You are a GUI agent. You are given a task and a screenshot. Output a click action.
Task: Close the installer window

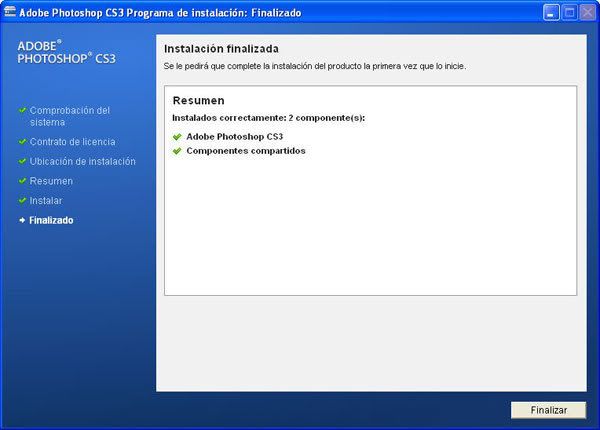click(x=587, y=13)
